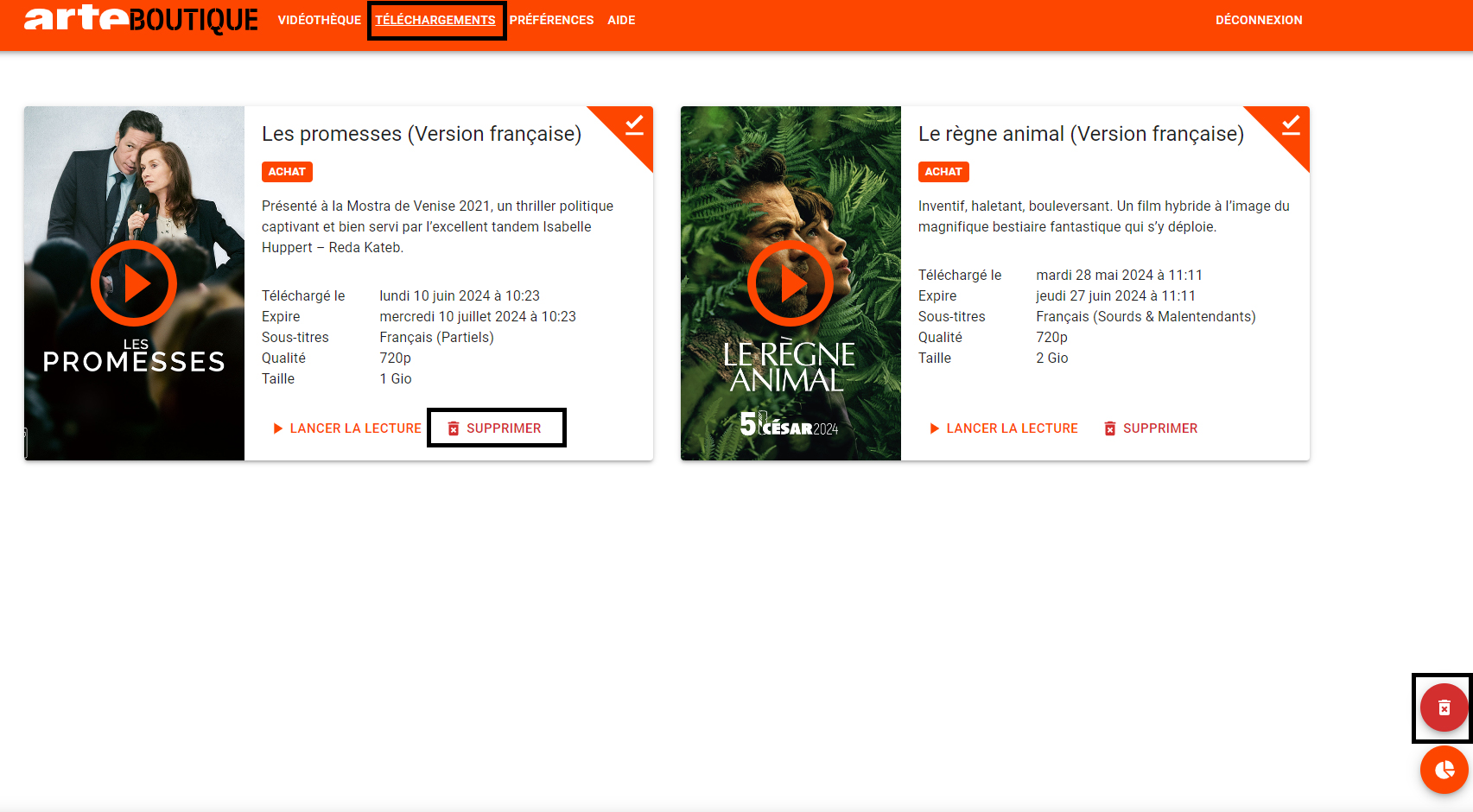This screenshot has width=1473, height=812.
Task: Click size value 2 Gio
Action: pos(1052,358)
